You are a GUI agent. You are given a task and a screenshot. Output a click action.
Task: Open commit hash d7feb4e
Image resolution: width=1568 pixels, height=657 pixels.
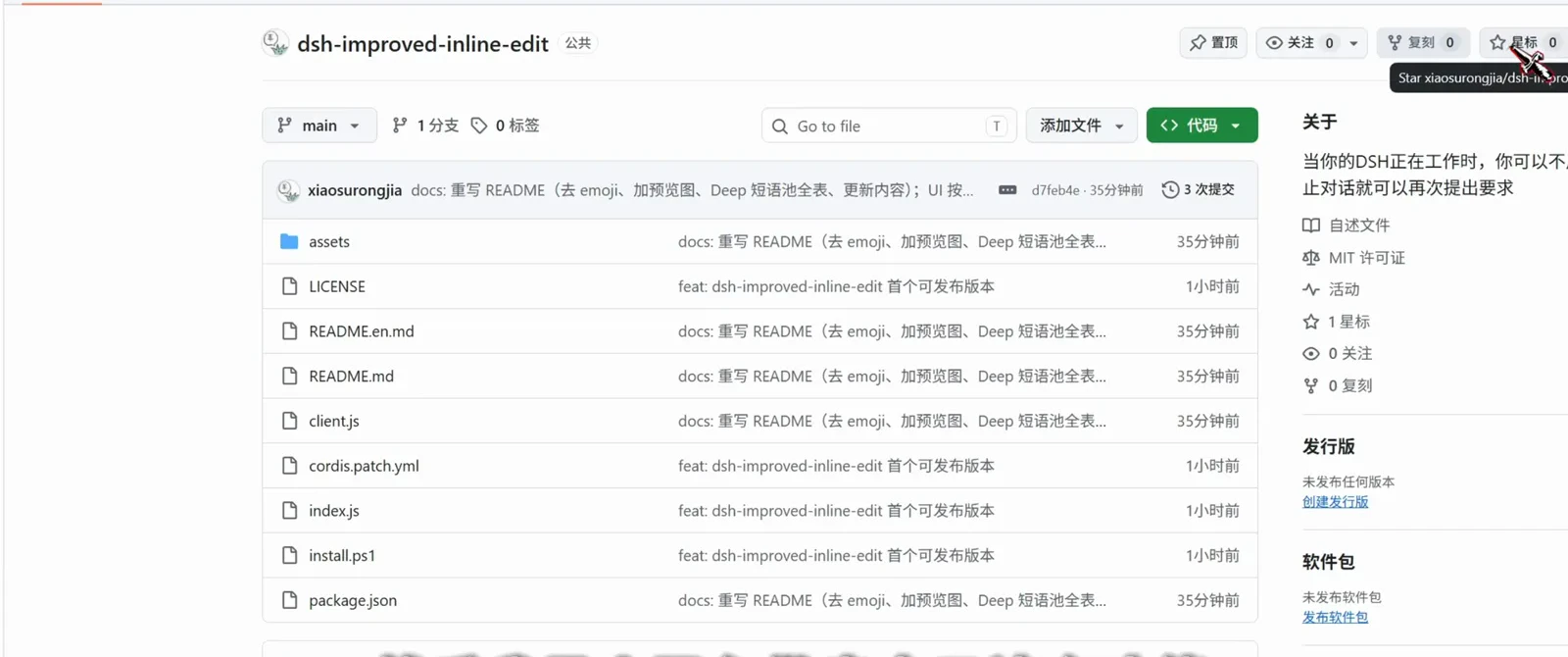(1055, 190)
